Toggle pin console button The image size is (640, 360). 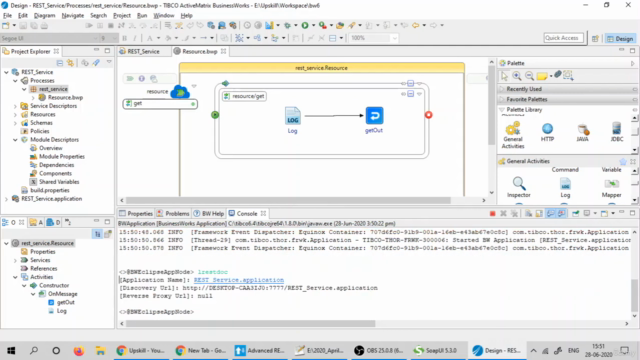point(576,213)
